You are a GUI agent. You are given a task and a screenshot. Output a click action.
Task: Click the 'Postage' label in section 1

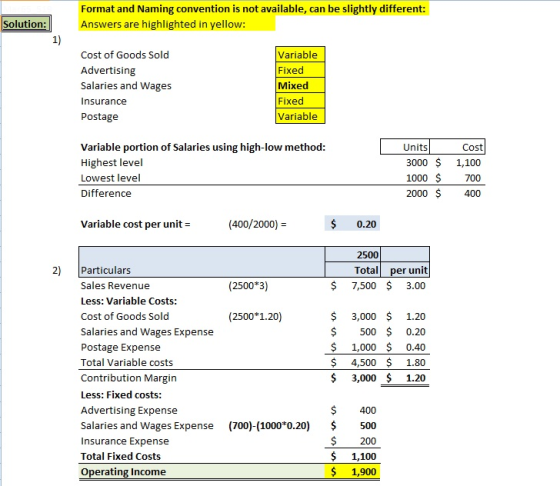pyautogui.click(x=99, y=116)
